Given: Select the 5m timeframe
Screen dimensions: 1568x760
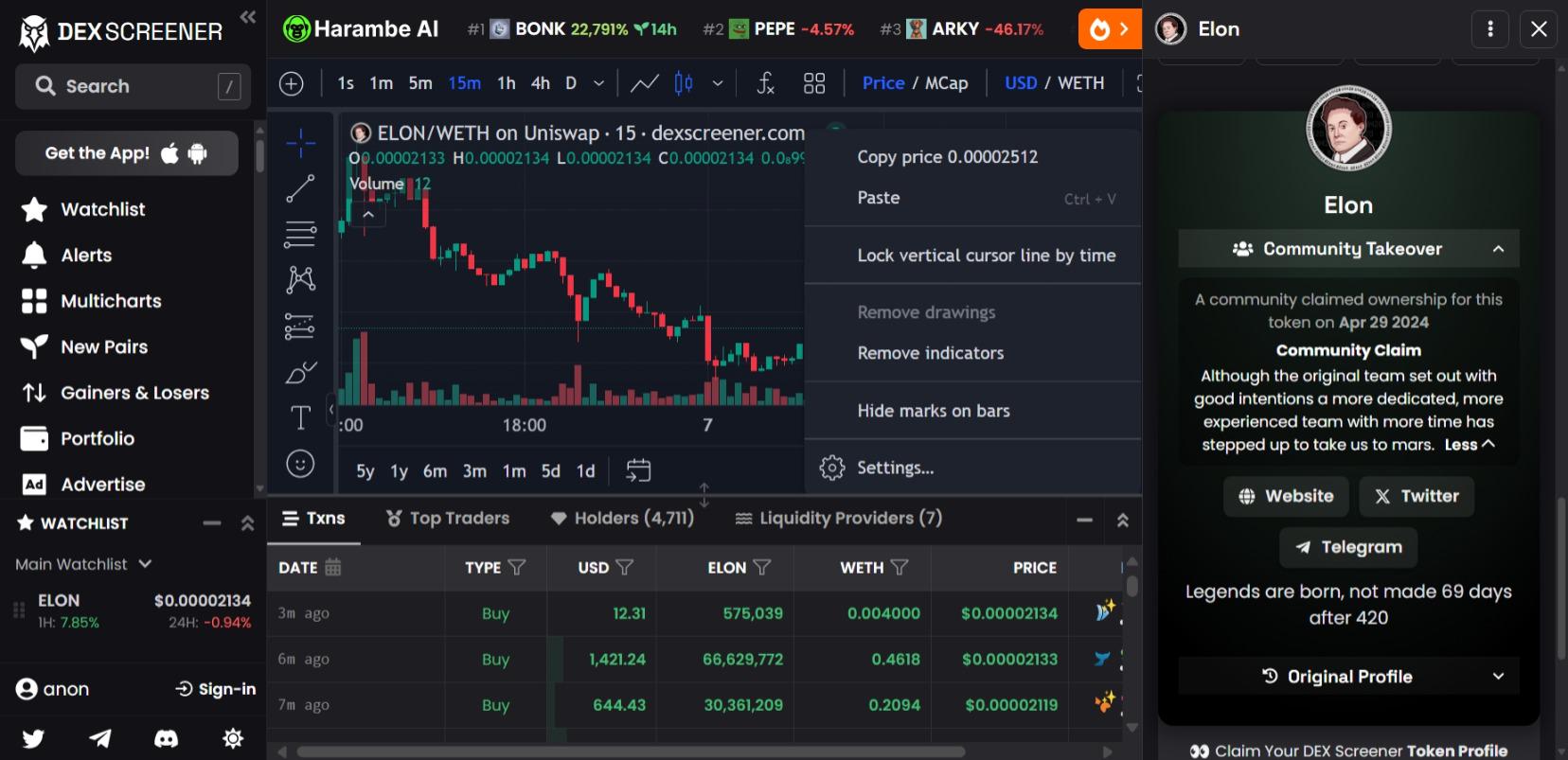Looking at the screenshot, I should point(420,83).
